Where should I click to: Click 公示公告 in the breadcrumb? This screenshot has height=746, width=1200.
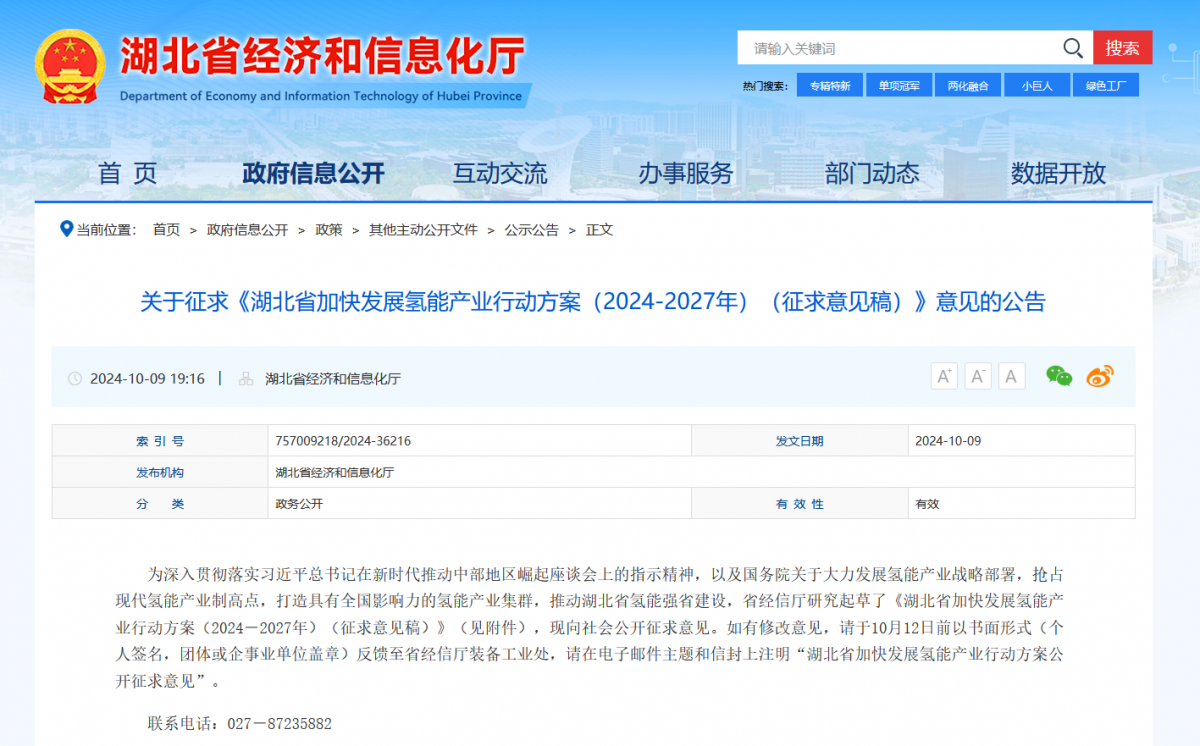(x=532, y=230)
